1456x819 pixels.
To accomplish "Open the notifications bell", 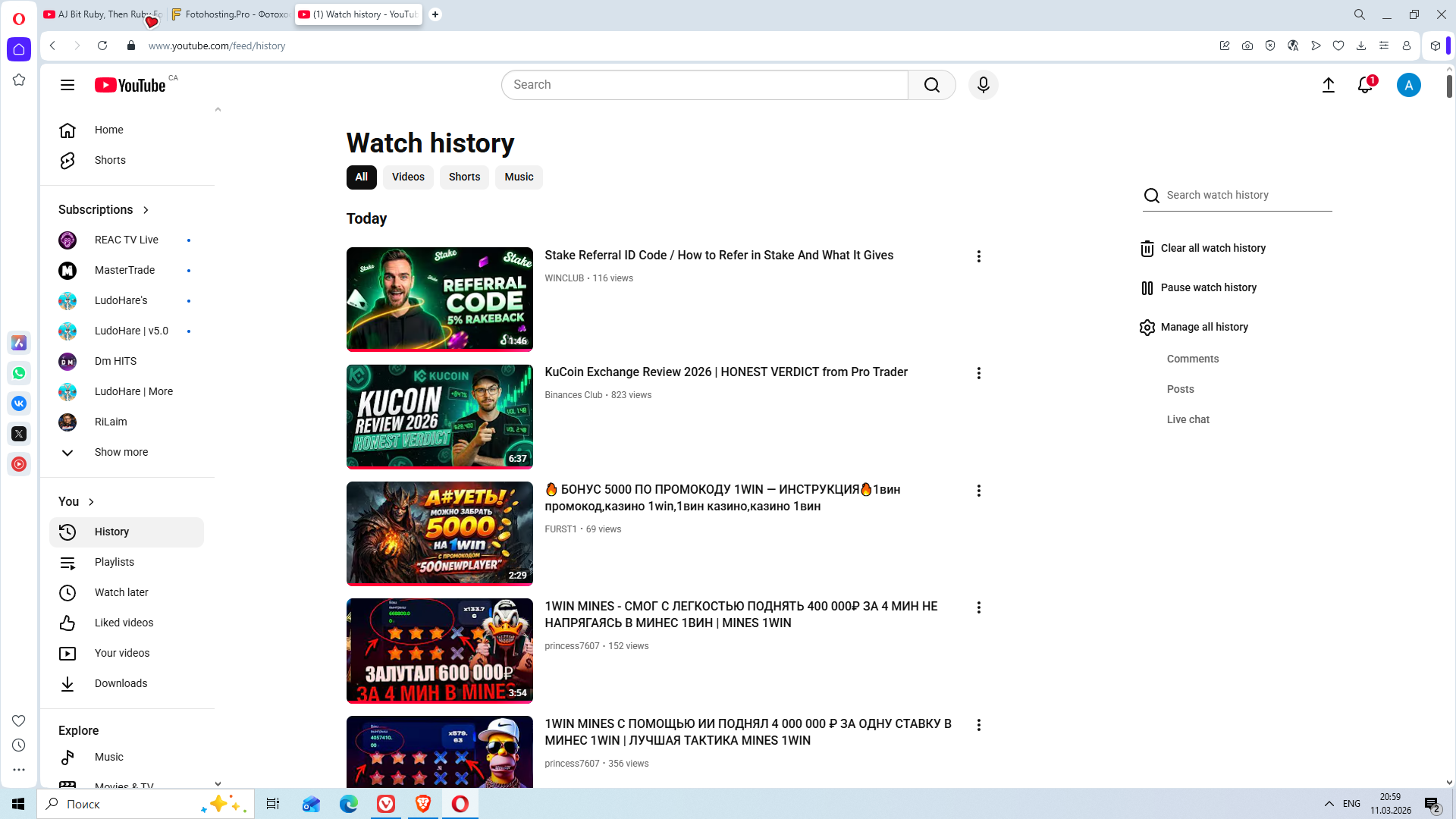I will click(x=1365, y=85).
